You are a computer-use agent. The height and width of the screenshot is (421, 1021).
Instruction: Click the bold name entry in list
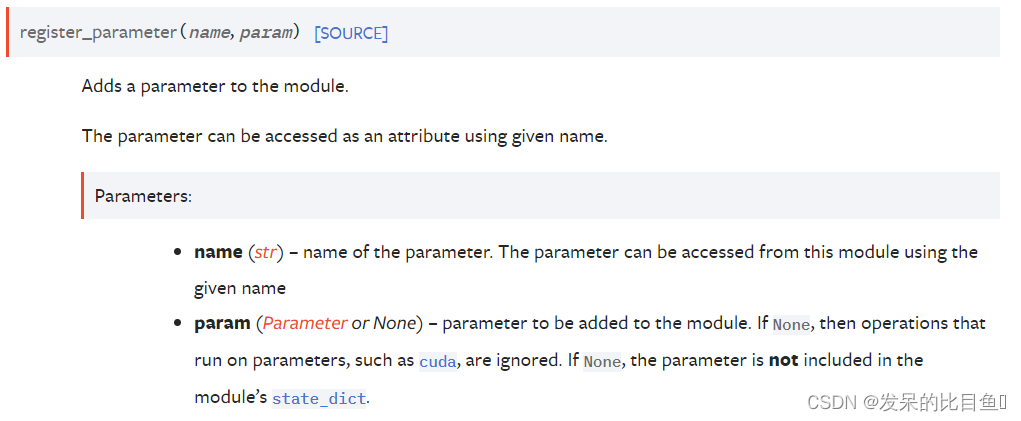(x=218, y=252)
